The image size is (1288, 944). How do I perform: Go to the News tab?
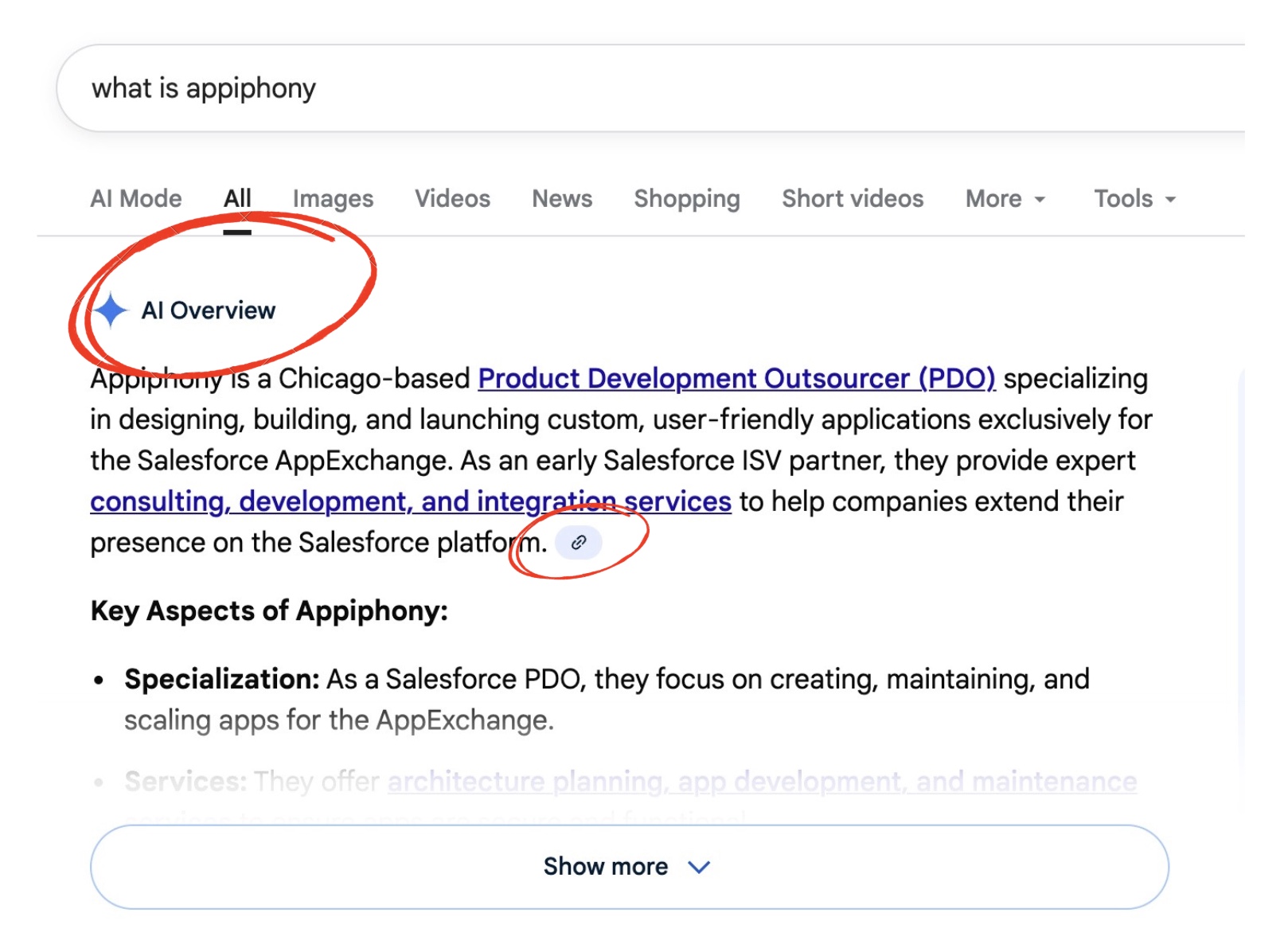point(562,199)
